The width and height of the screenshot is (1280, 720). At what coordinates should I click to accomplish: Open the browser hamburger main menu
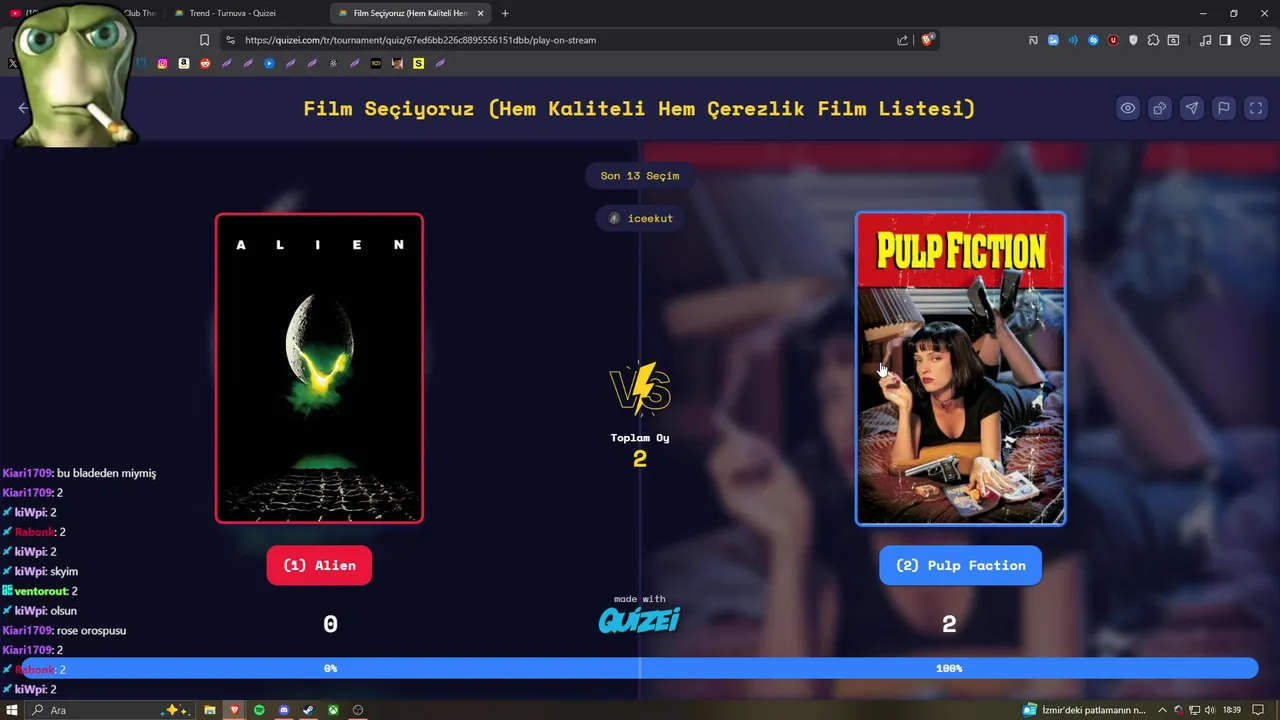(1265, 40)
